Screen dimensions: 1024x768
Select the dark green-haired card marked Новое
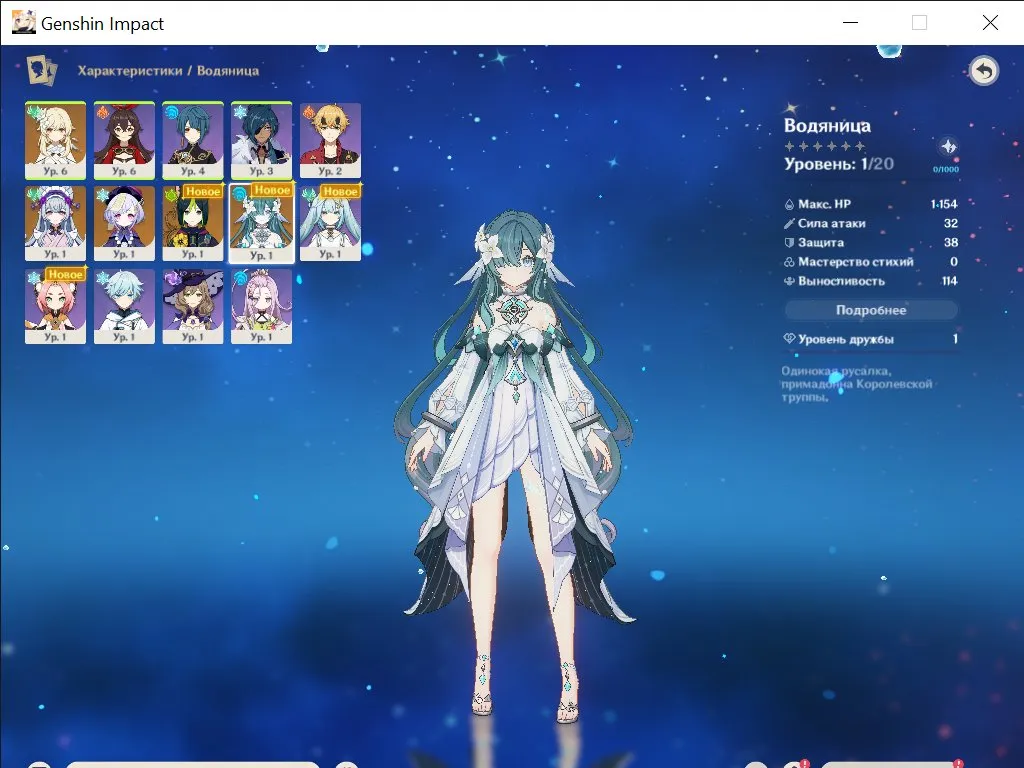(193, 223)
